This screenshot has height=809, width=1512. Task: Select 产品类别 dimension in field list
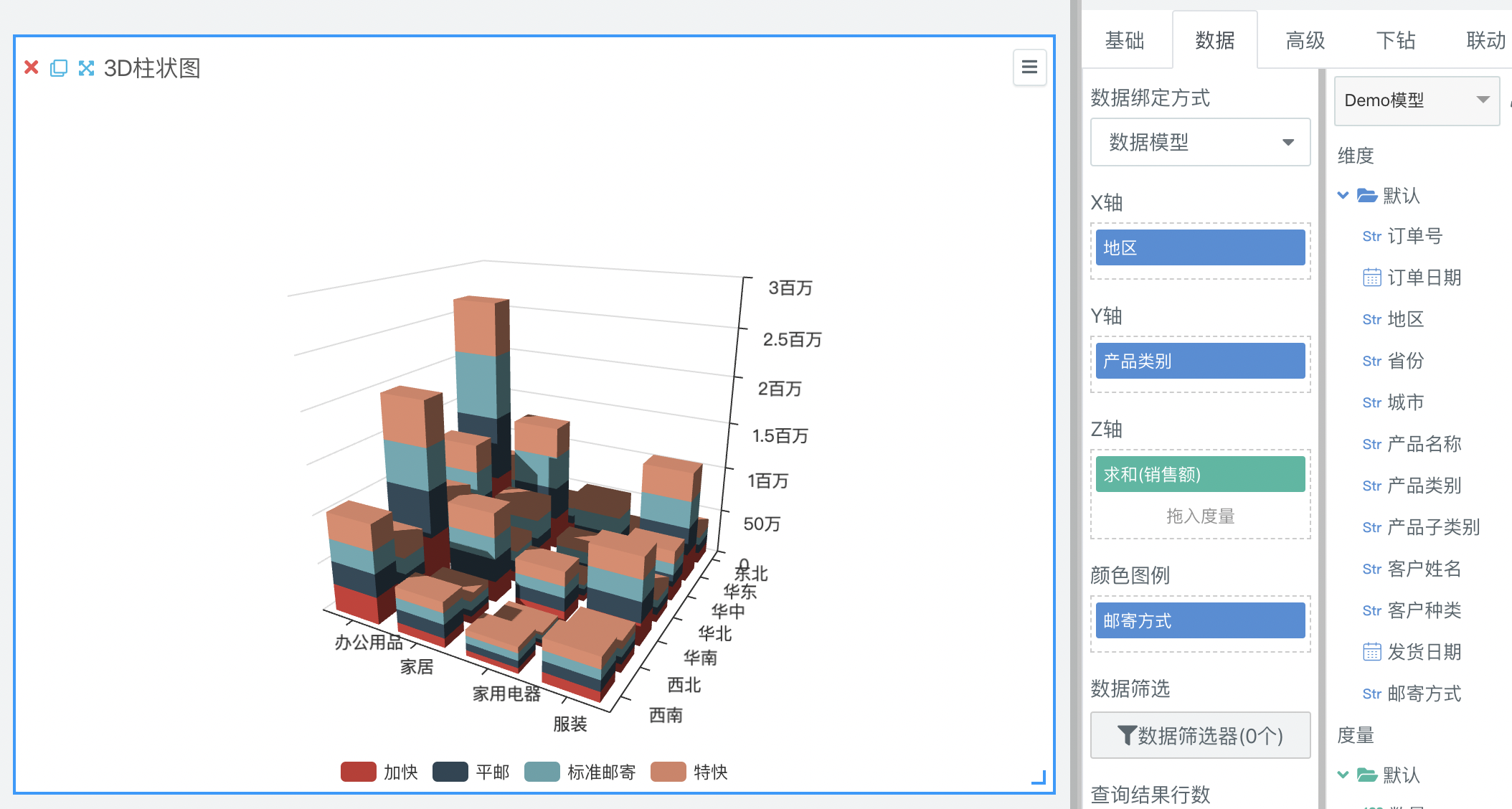tap(1424, 486)
